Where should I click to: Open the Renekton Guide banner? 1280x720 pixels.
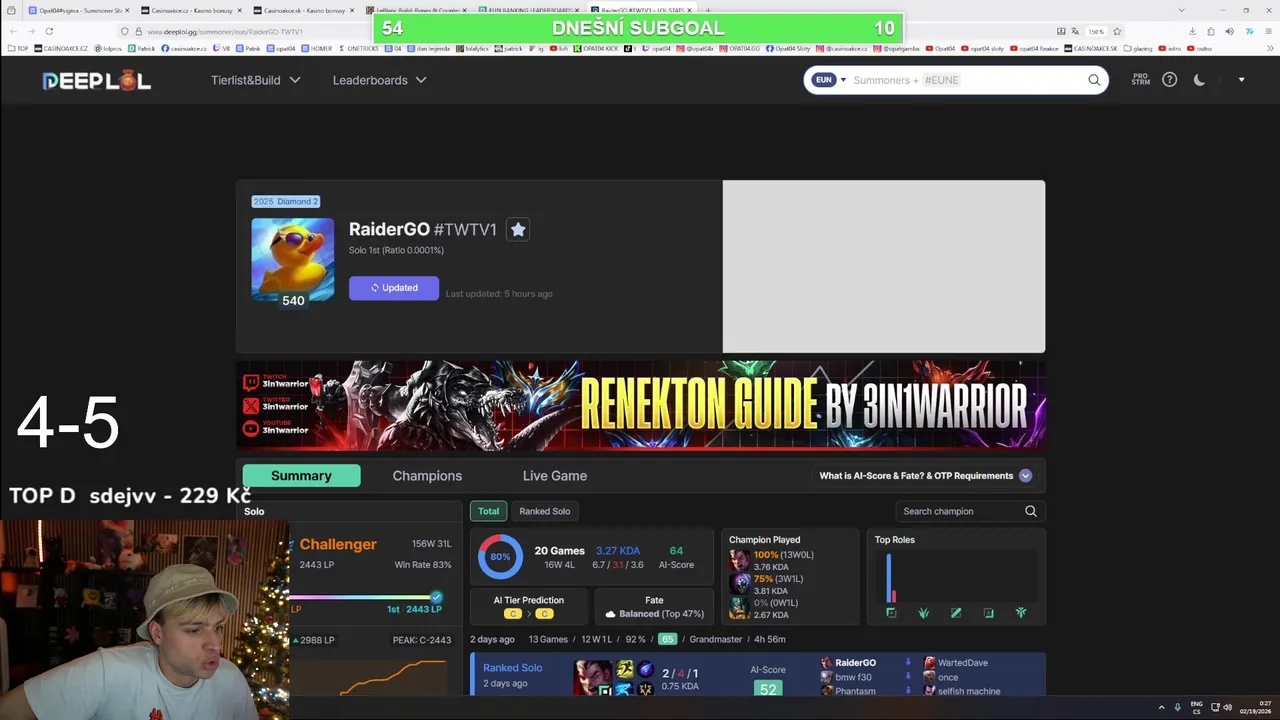tap(641, 405)
